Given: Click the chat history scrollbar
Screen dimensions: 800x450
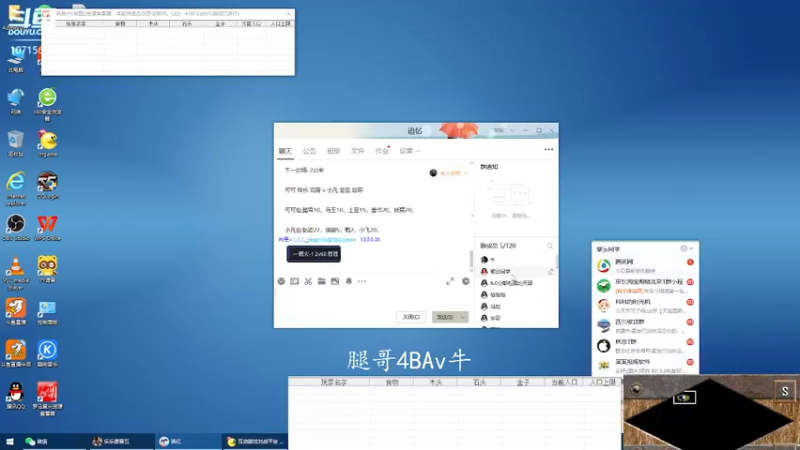Looking at the screenshot, I should [x=471, y=258].
